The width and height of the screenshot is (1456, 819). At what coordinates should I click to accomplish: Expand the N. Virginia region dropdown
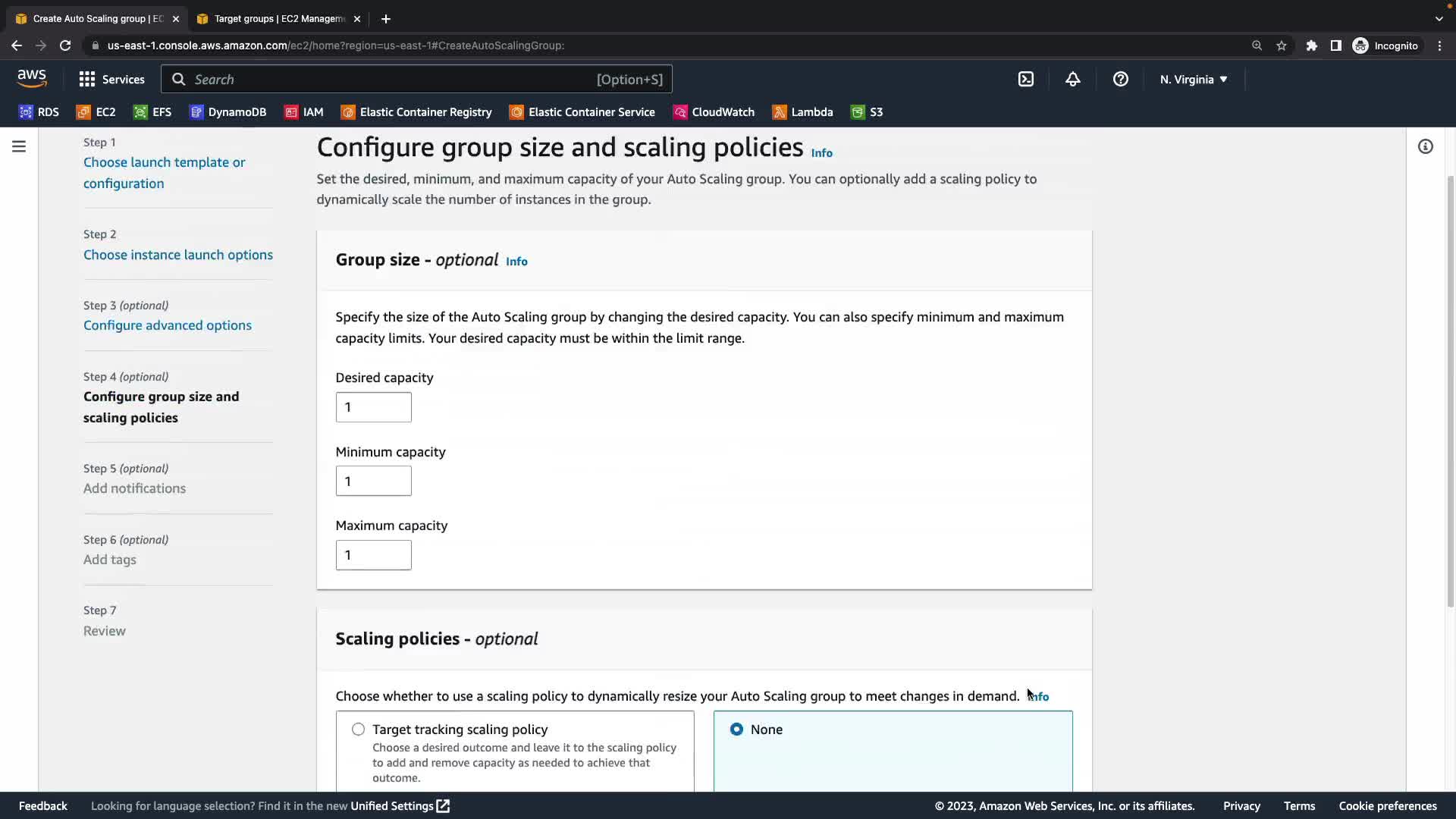1193,79
